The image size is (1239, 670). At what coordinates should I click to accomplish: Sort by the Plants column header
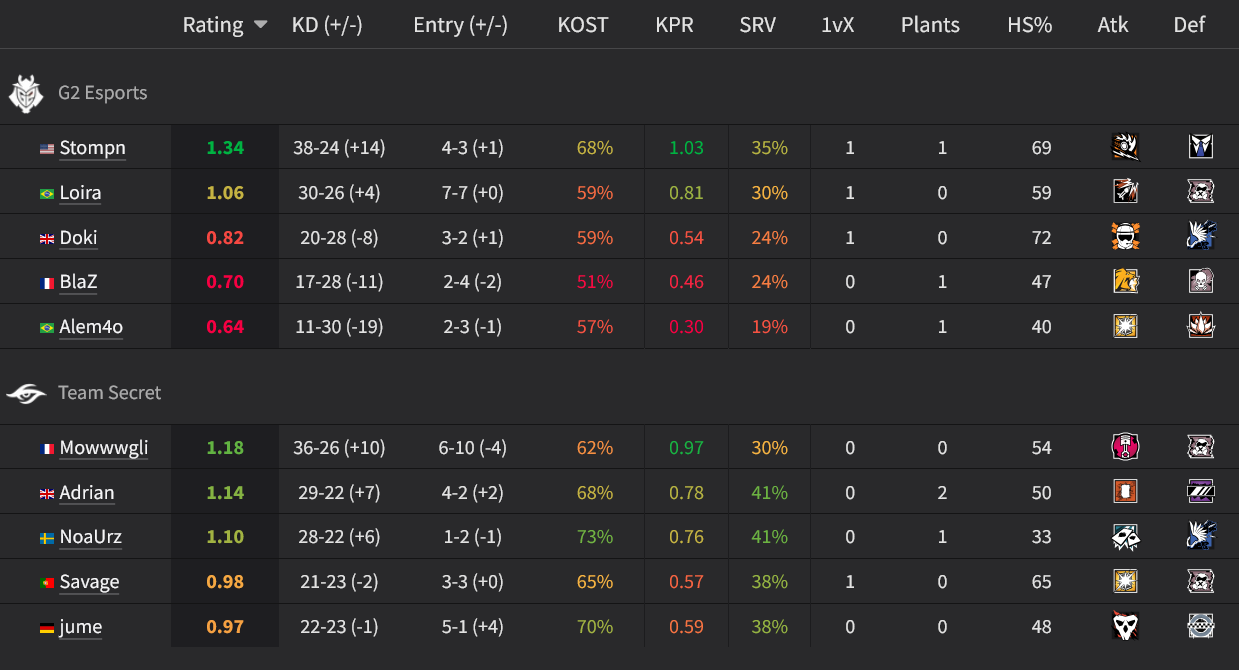[930, 25]
